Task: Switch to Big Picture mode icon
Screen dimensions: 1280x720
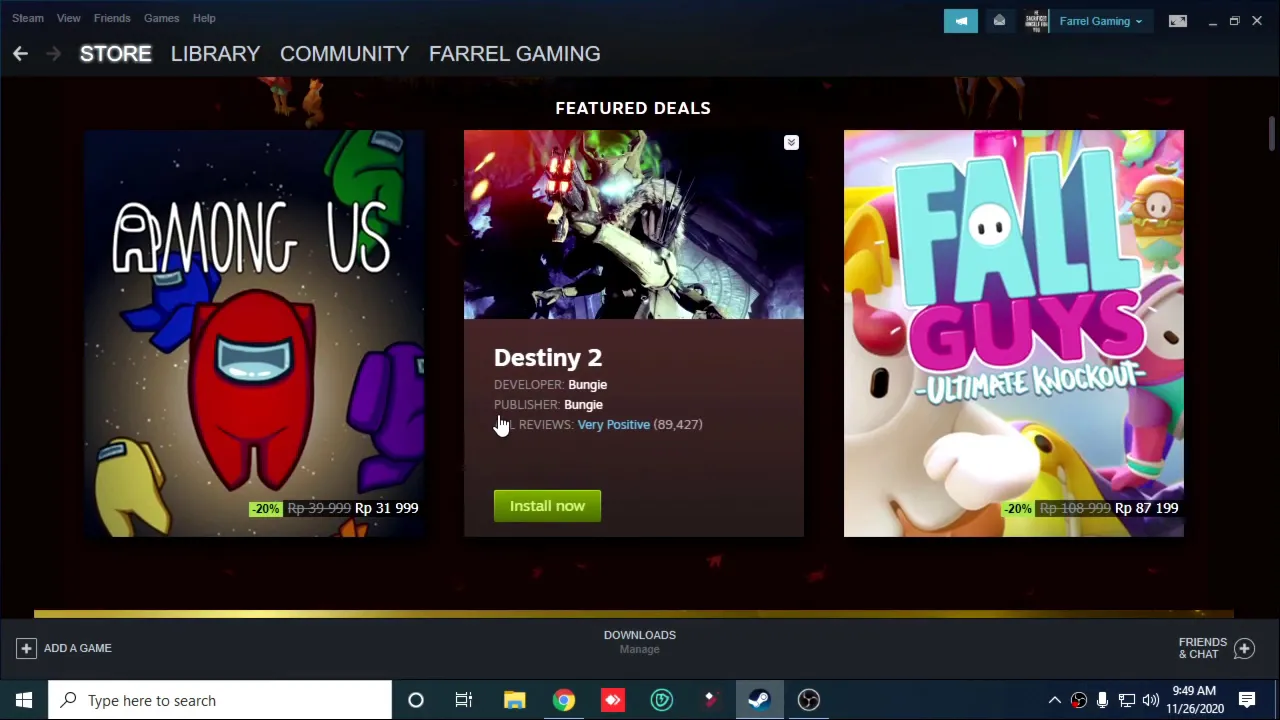Action: 1178,21
